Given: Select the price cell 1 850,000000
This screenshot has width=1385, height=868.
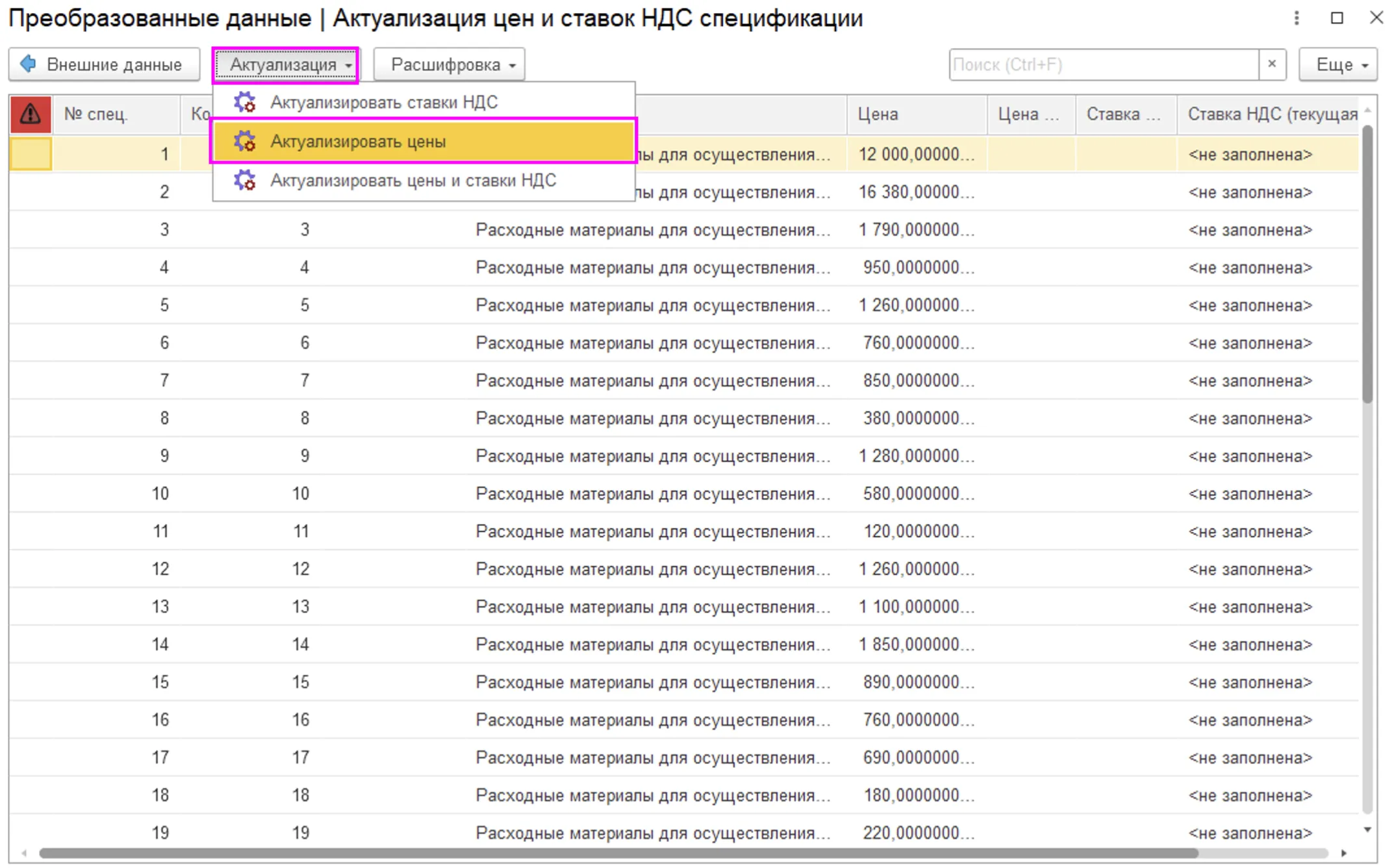Looking at the screenshot, I should [917, 645].
